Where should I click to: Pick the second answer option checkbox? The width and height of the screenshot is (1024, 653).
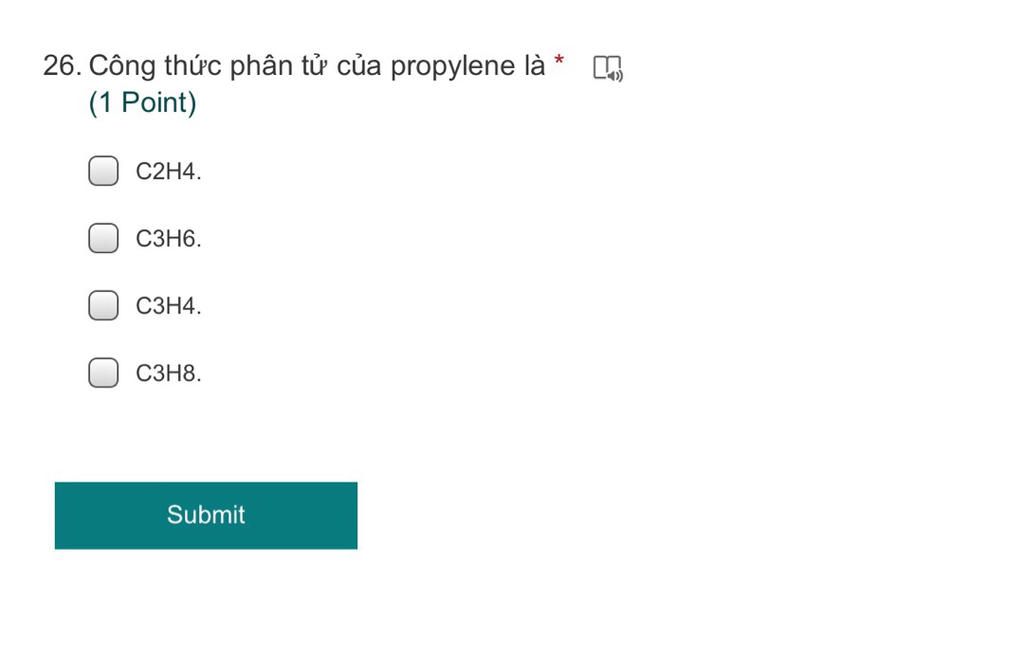tap(103, 238)
